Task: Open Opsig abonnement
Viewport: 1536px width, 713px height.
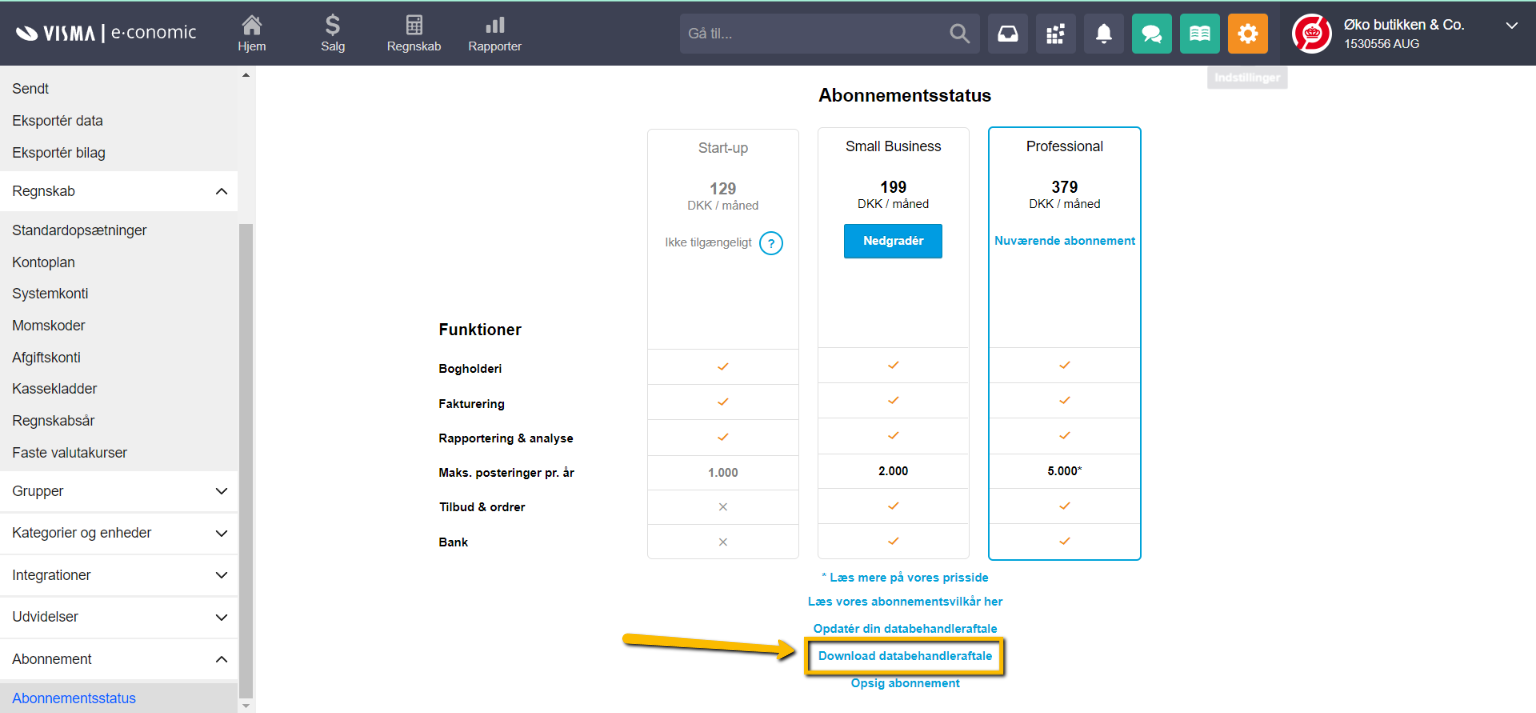Action: (904, 682)
